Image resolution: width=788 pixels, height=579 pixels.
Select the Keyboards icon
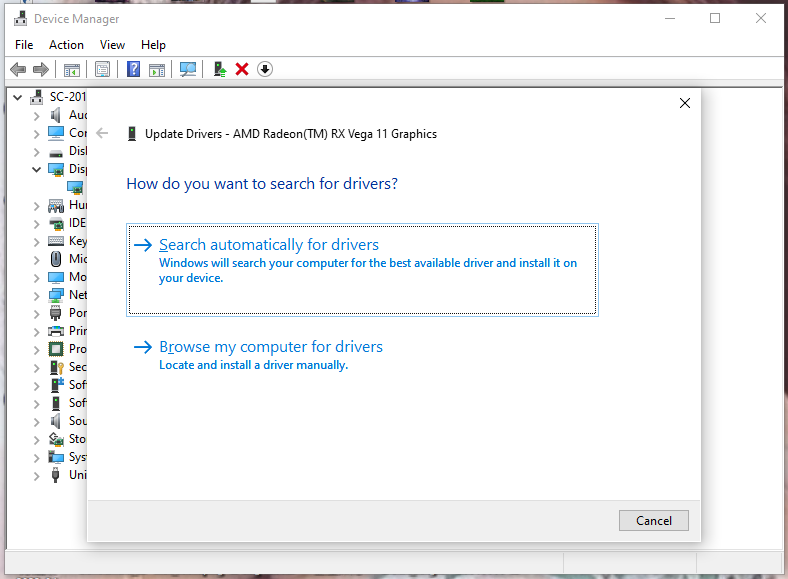pos(56,241)
